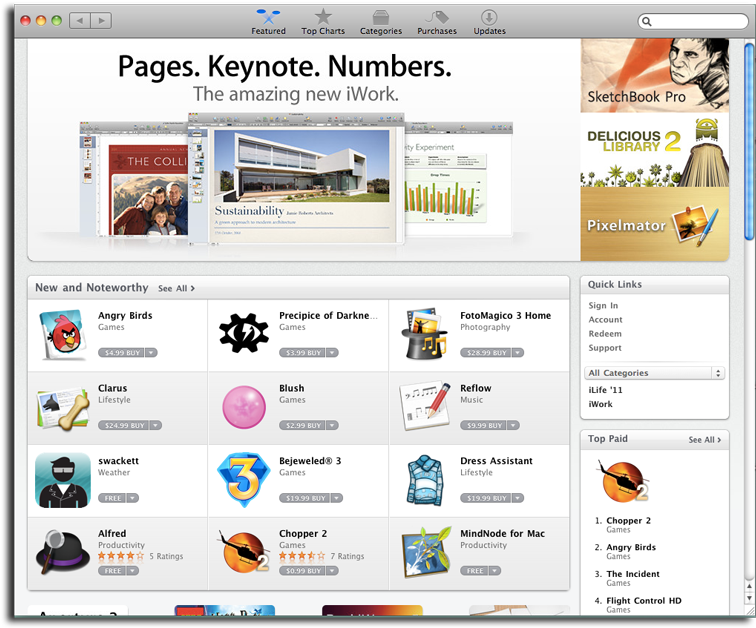Open the Support quick link

(605, 348)
